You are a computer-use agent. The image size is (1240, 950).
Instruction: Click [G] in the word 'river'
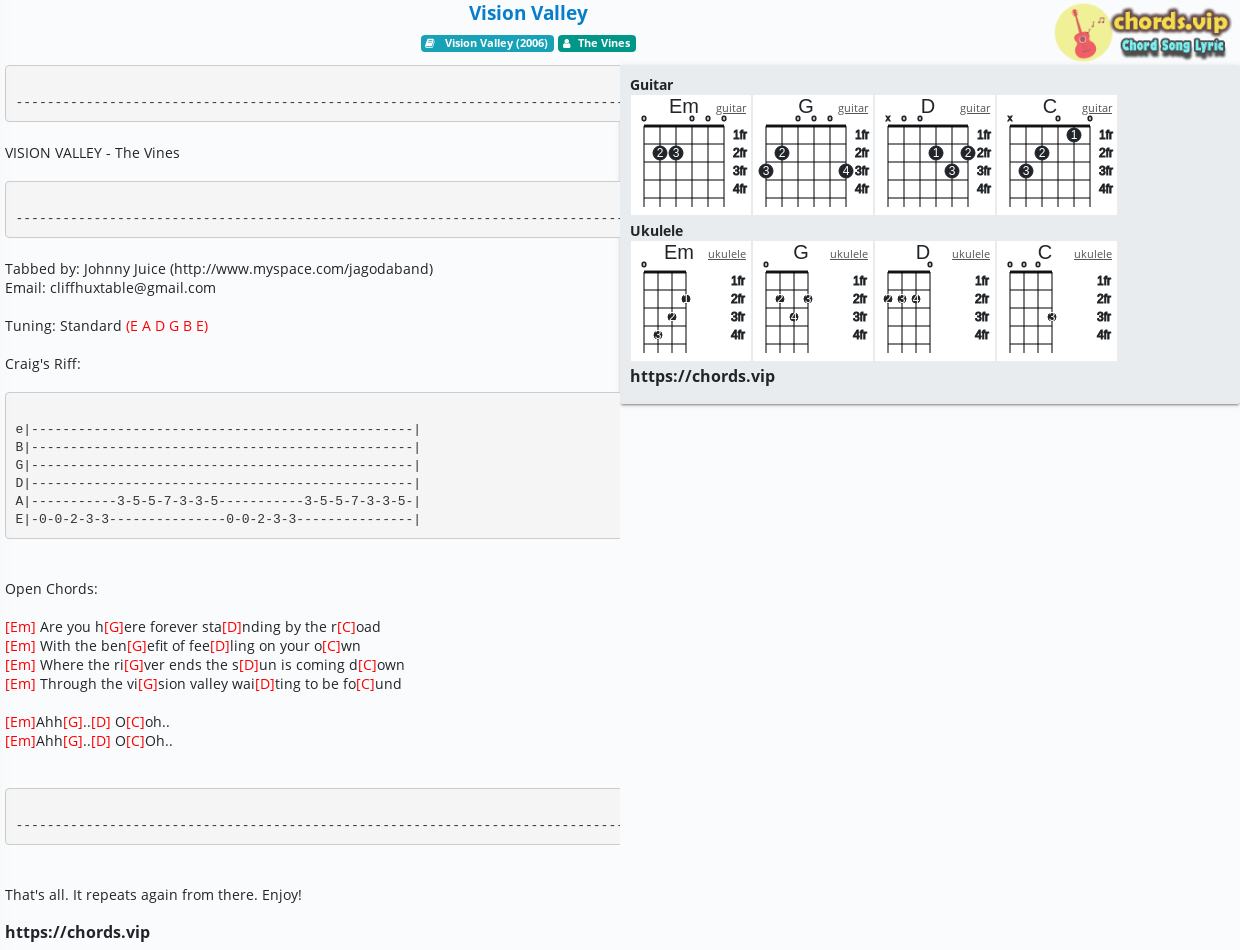coord(134,665)
